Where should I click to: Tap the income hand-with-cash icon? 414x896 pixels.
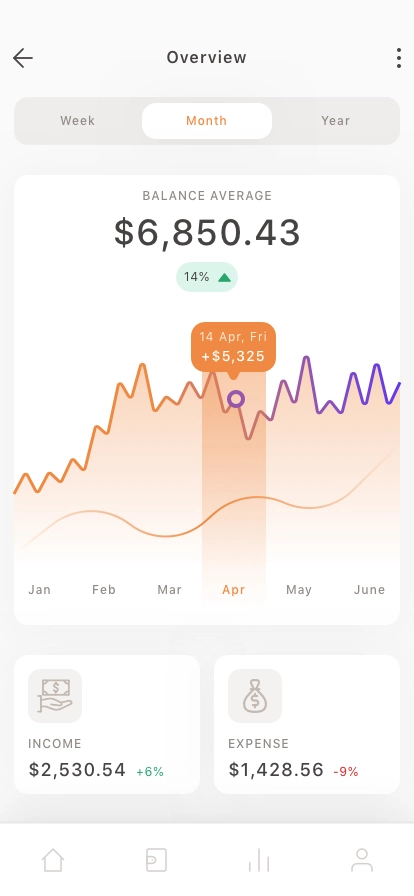(x=55, y=695)
